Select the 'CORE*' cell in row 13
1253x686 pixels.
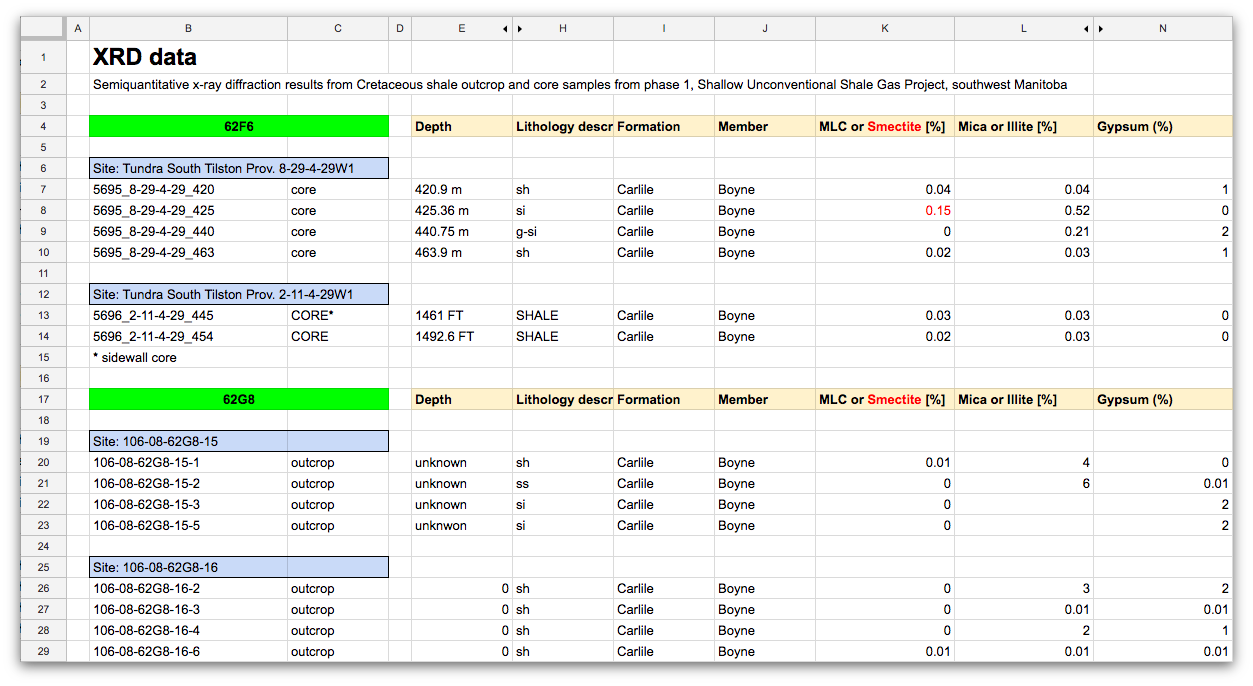point(338,316)
